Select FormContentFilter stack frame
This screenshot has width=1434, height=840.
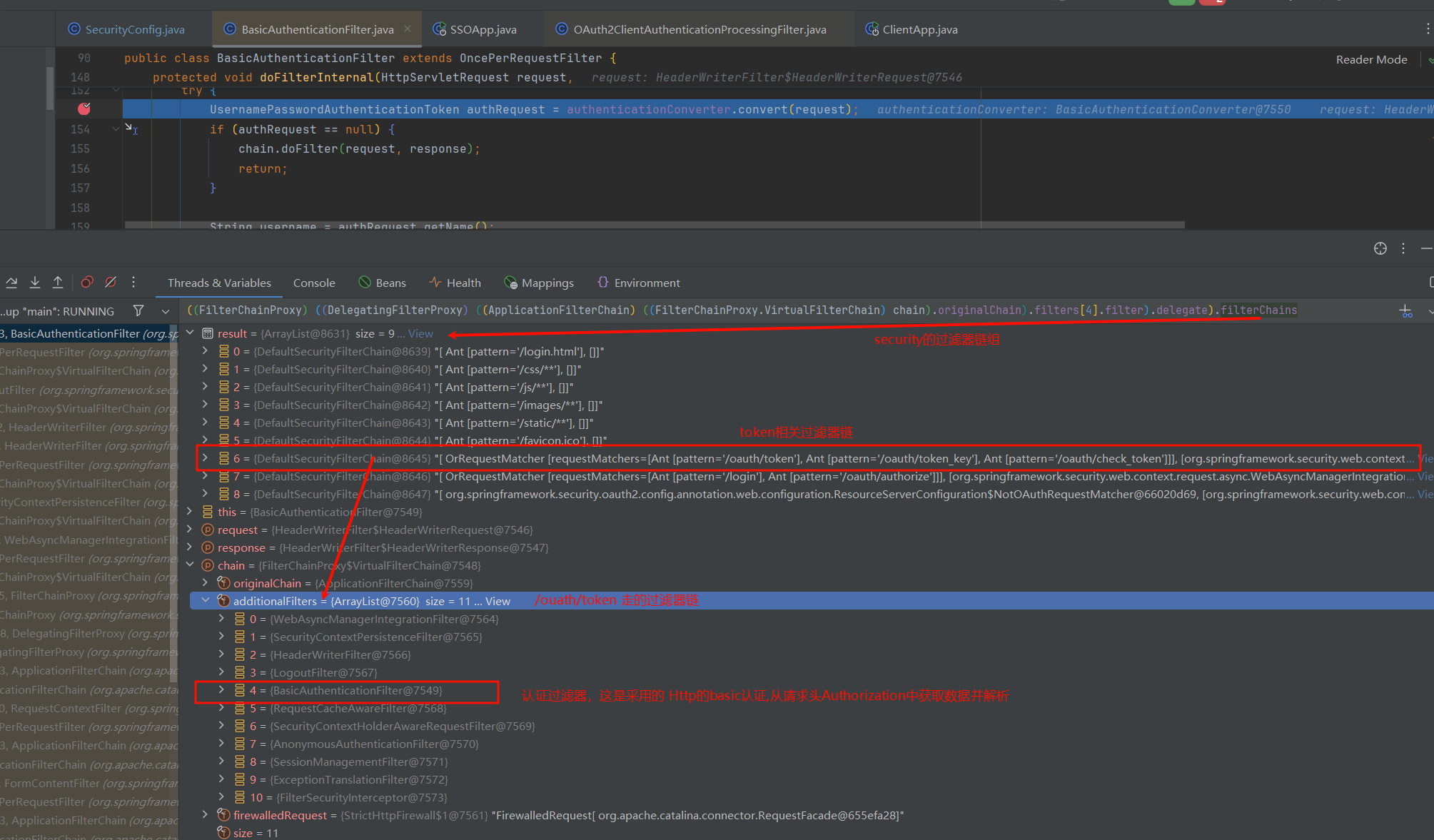click(89, 783)
